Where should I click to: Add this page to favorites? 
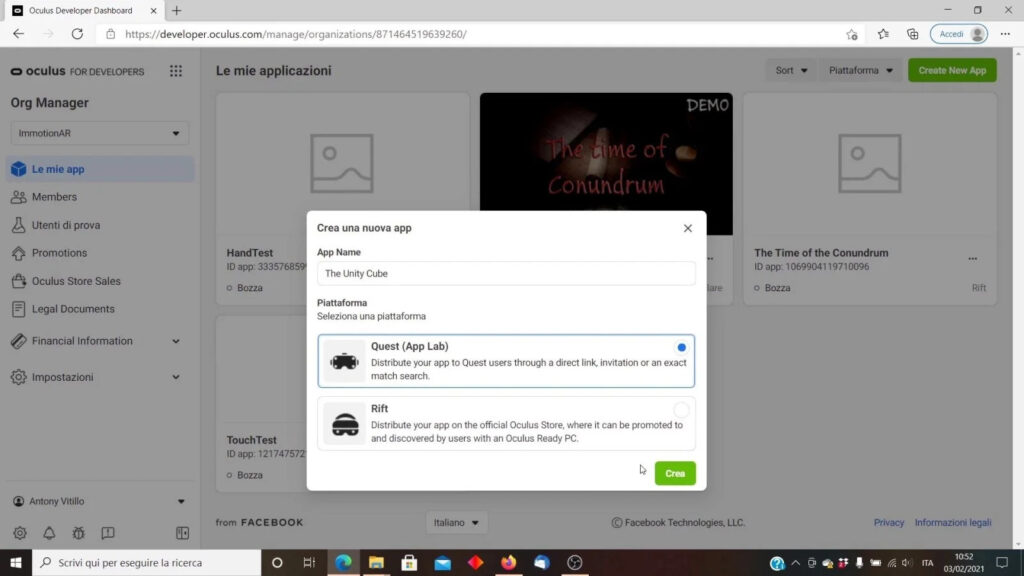tap(852, 34)
